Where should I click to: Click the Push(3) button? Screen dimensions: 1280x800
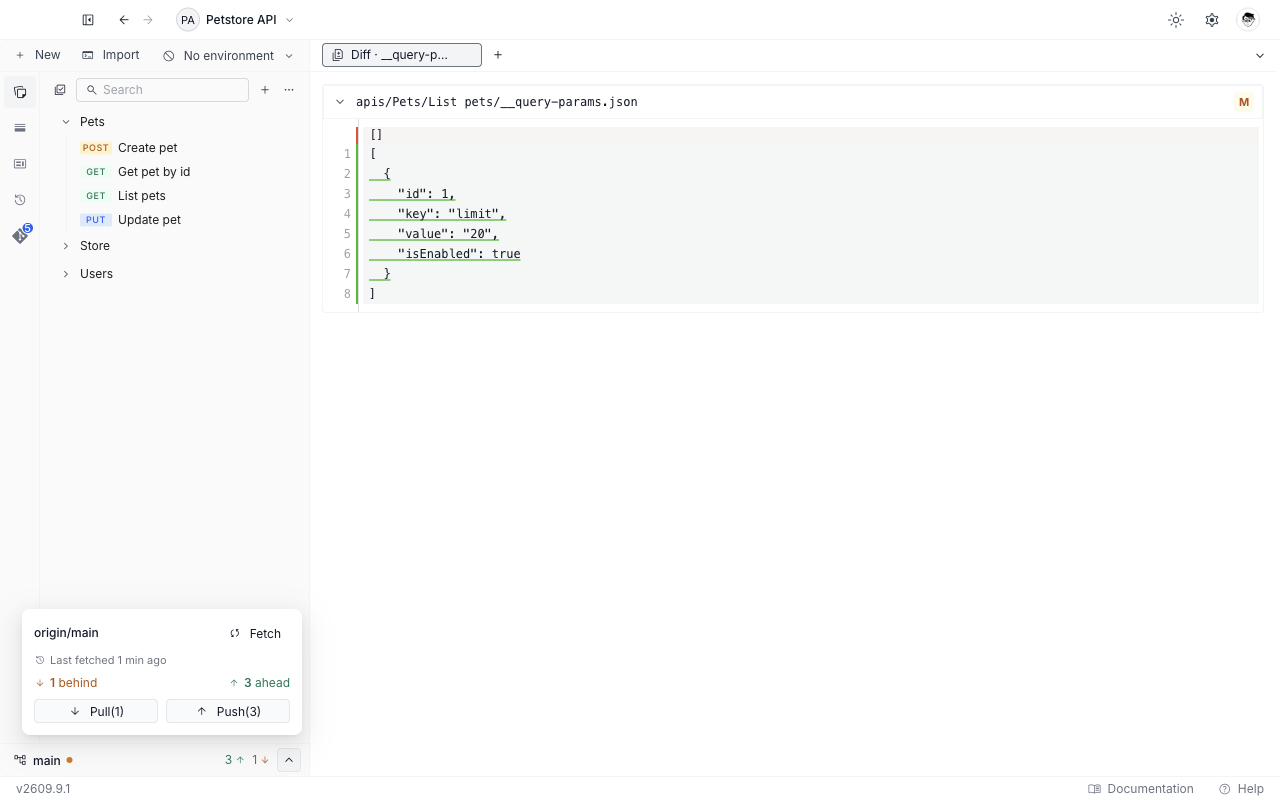click(228, 711)
